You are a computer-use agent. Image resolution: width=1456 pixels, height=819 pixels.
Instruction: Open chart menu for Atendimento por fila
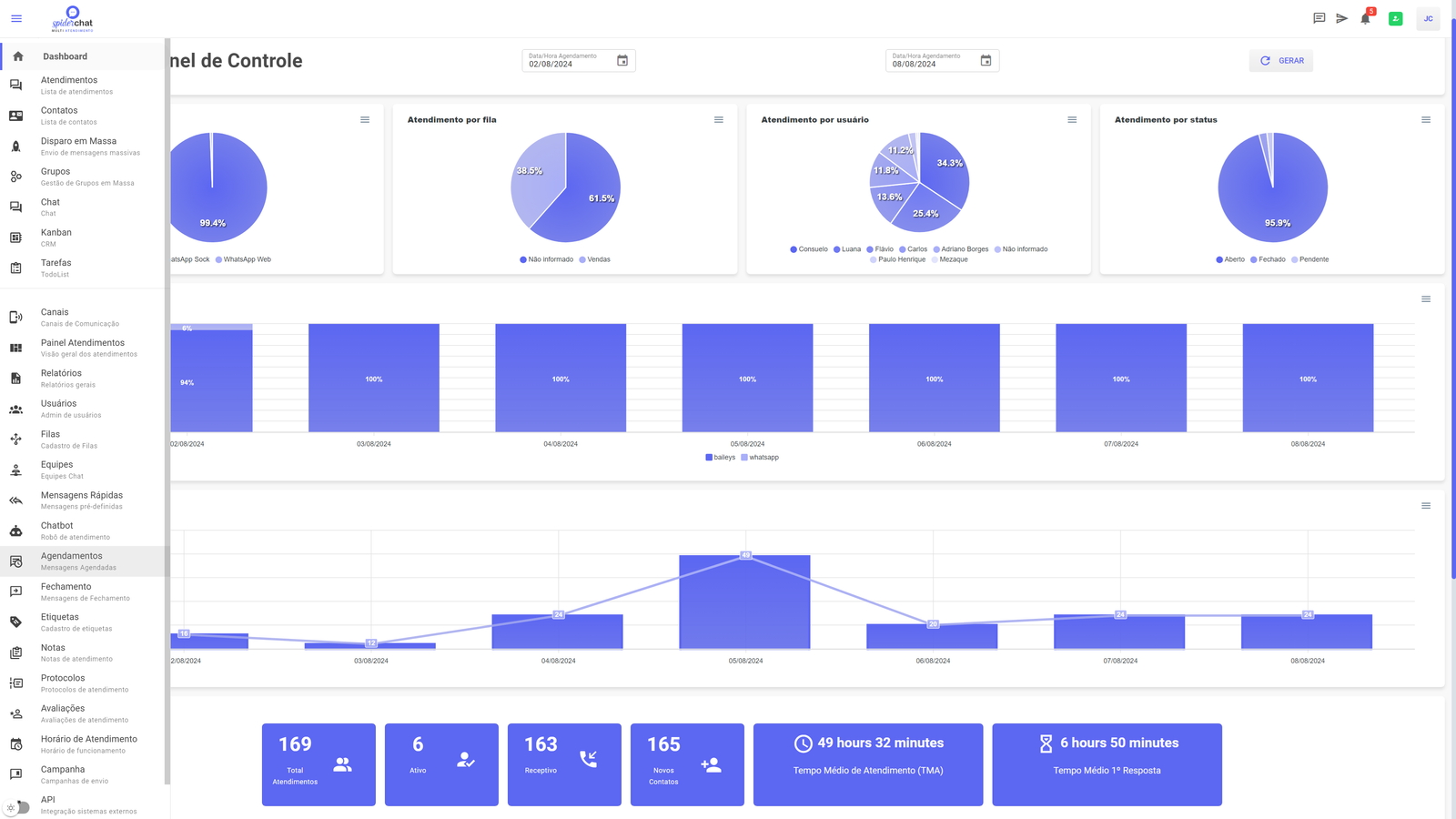719,120
